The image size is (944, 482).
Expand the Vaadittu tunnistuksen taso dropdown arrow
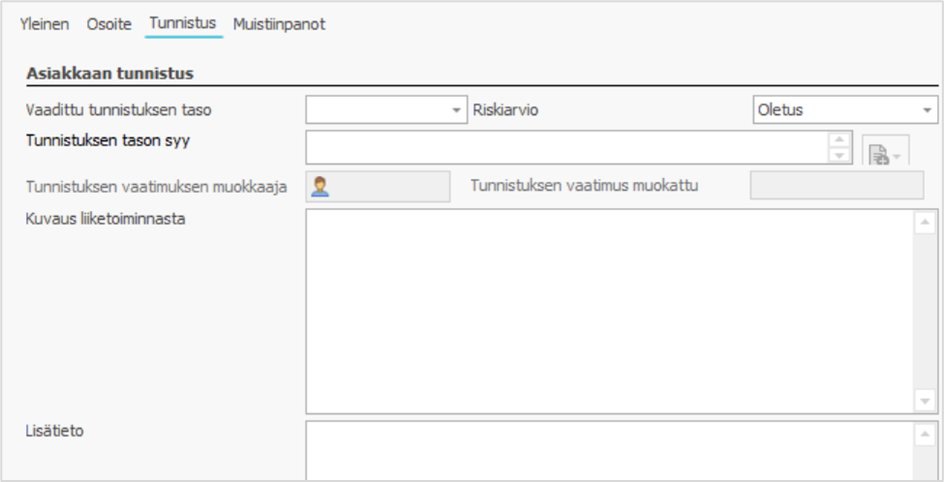[457, 110]
